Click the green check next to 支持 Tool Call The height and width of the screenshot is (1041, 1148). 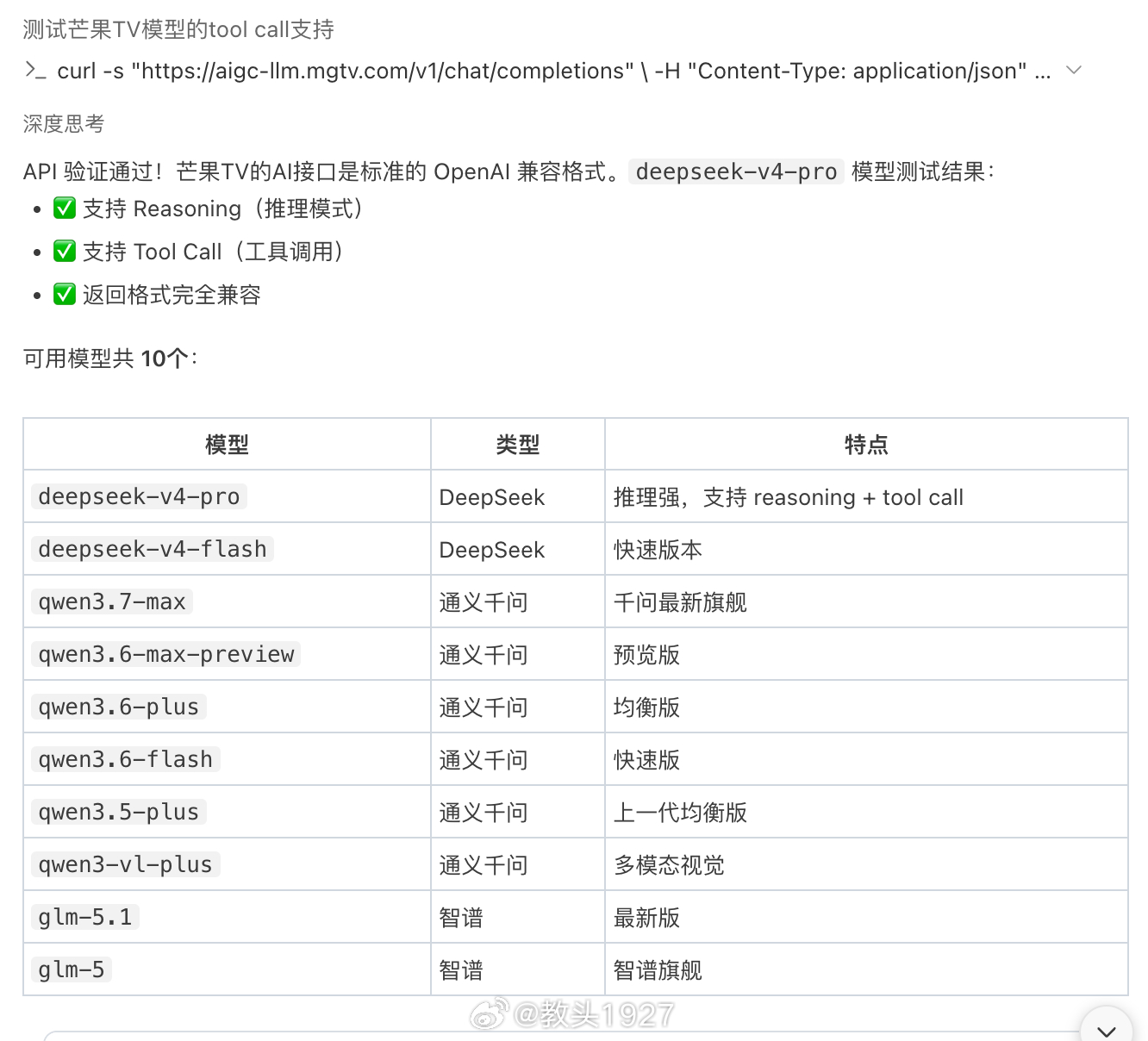tap(65, 251)
